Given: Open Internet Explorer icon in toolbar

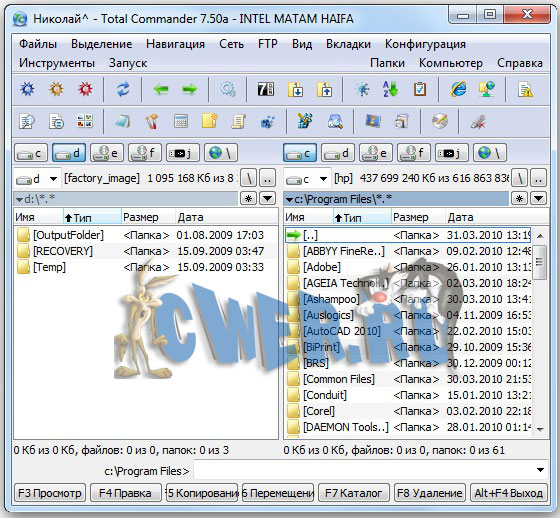Looking at the screenshot, I should click(459, 89).
